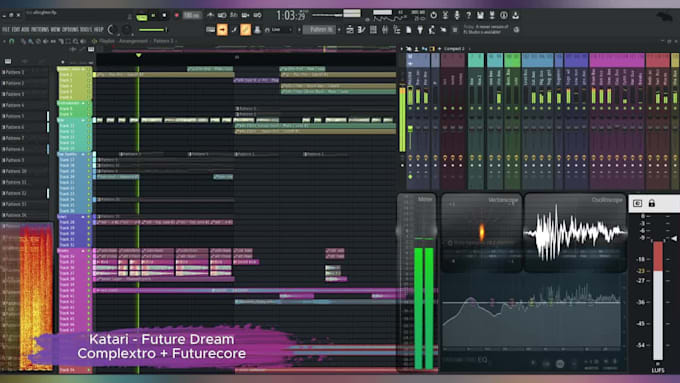Click the master pitch knob

pyautogui.click(x=126, y=30)
